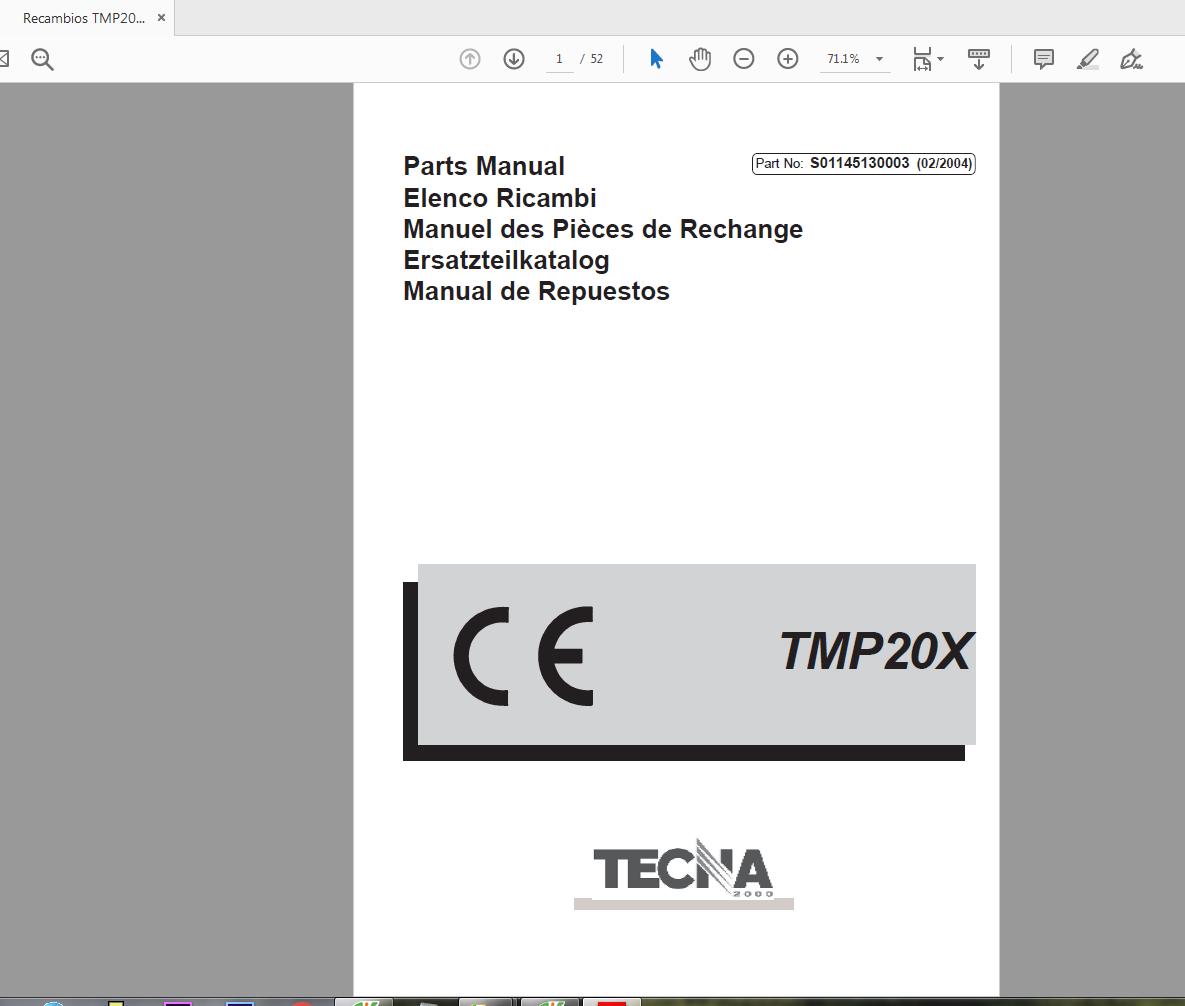
Task: Open the find text magnifier tool
Action: point(42,59)
